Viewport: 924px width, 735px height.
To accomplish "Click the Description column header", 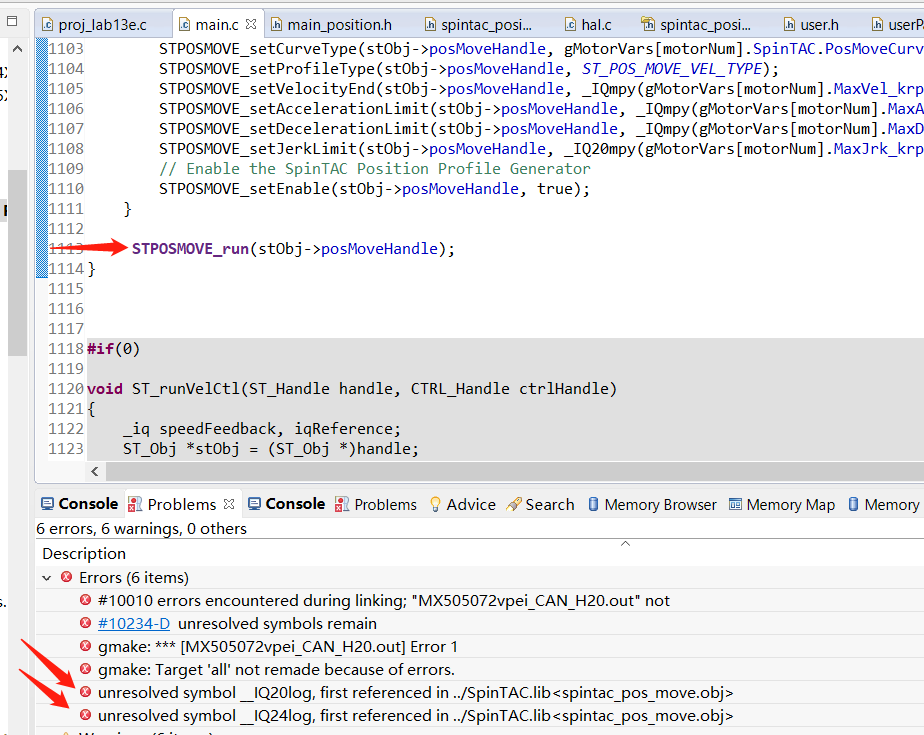I will [x=84, y=553].
